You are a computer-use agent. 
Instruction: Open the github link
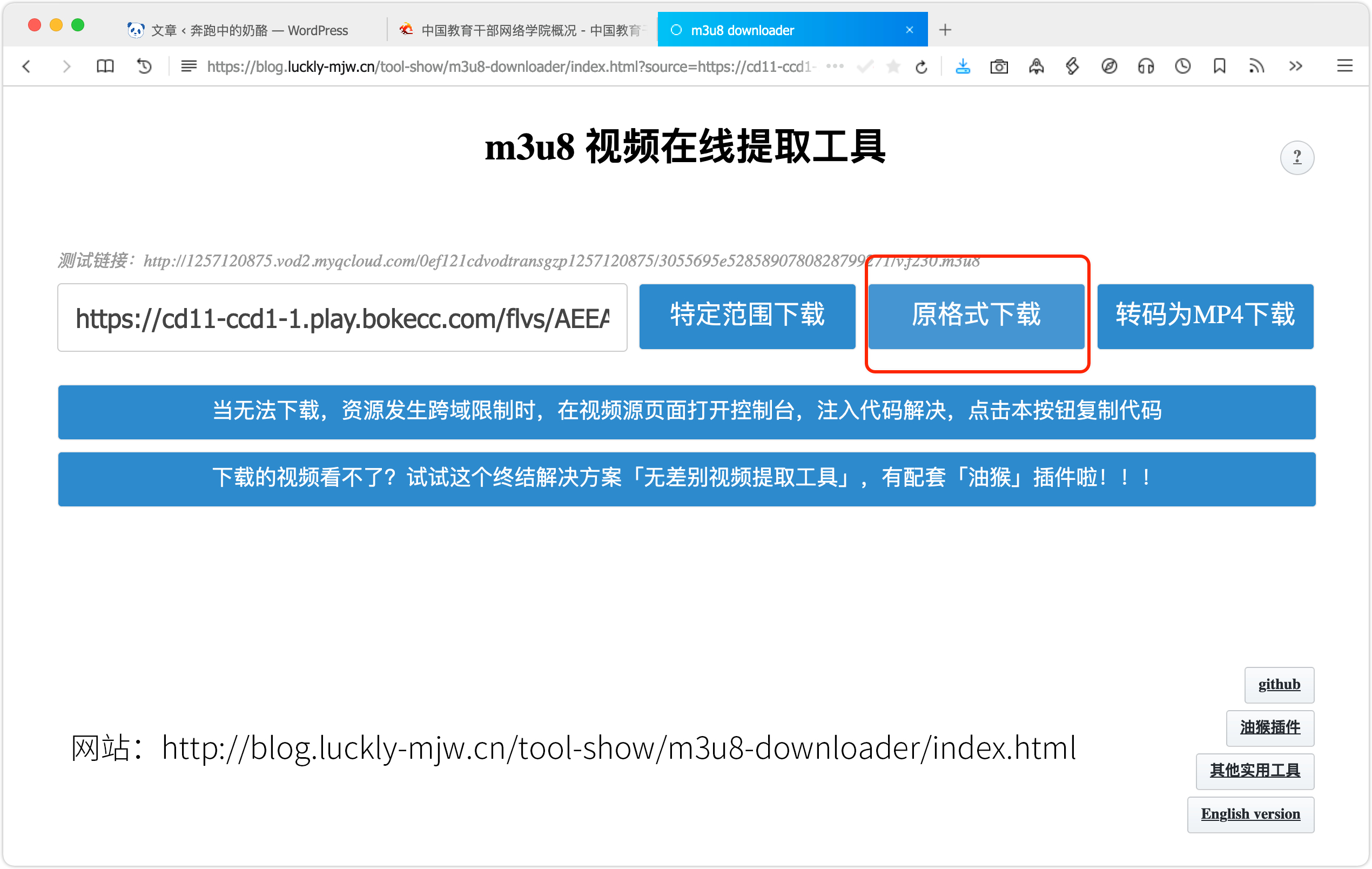click(x=1279, y=684)
